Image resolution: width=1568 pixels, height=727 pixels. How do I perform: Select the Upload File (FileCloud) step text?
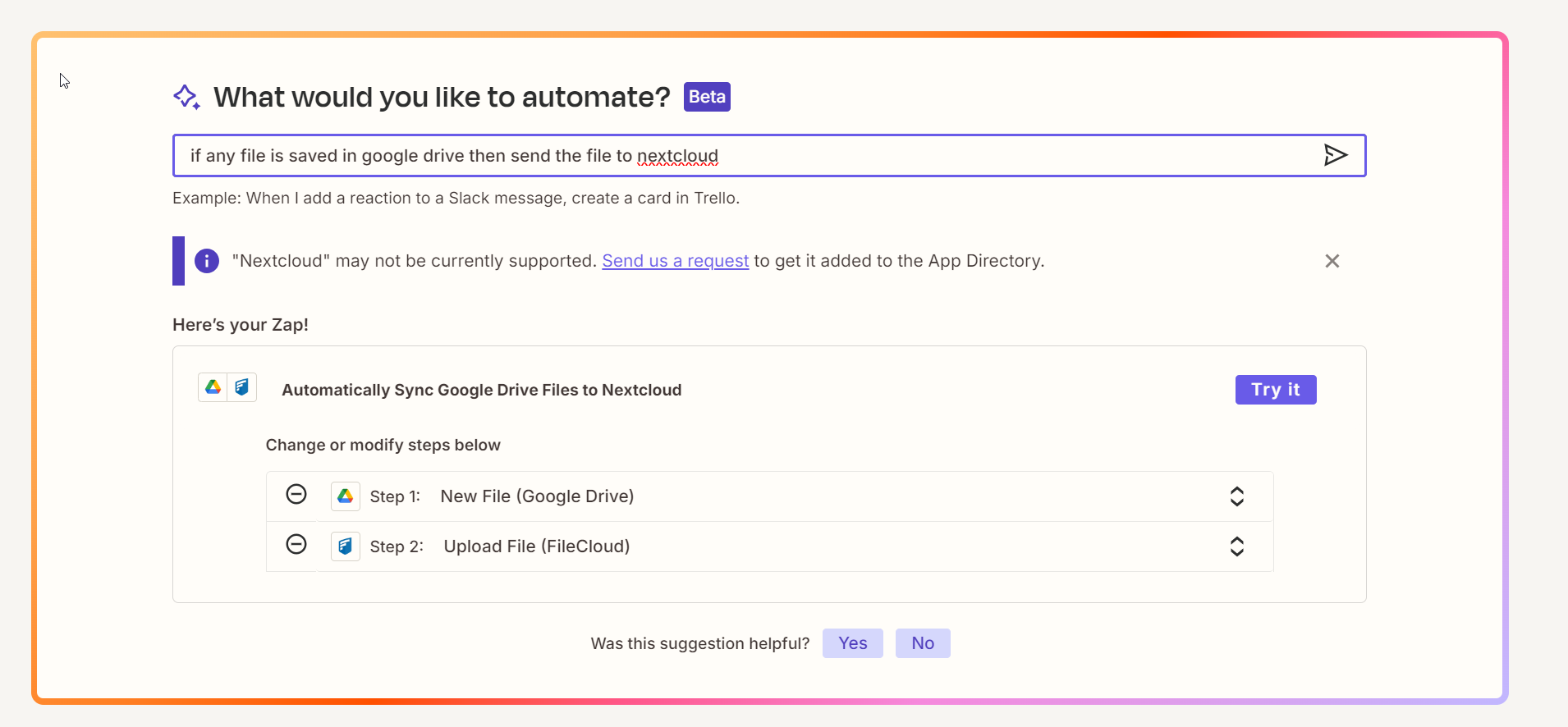(x=537, y=546)
